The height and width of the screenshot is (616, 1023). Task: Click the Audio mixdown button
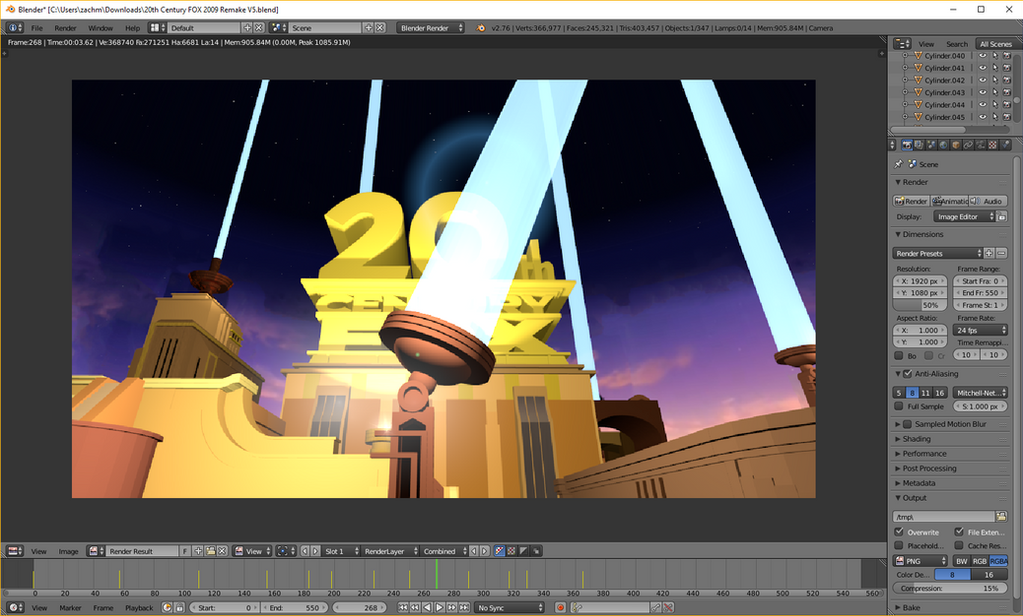point(988,201)
